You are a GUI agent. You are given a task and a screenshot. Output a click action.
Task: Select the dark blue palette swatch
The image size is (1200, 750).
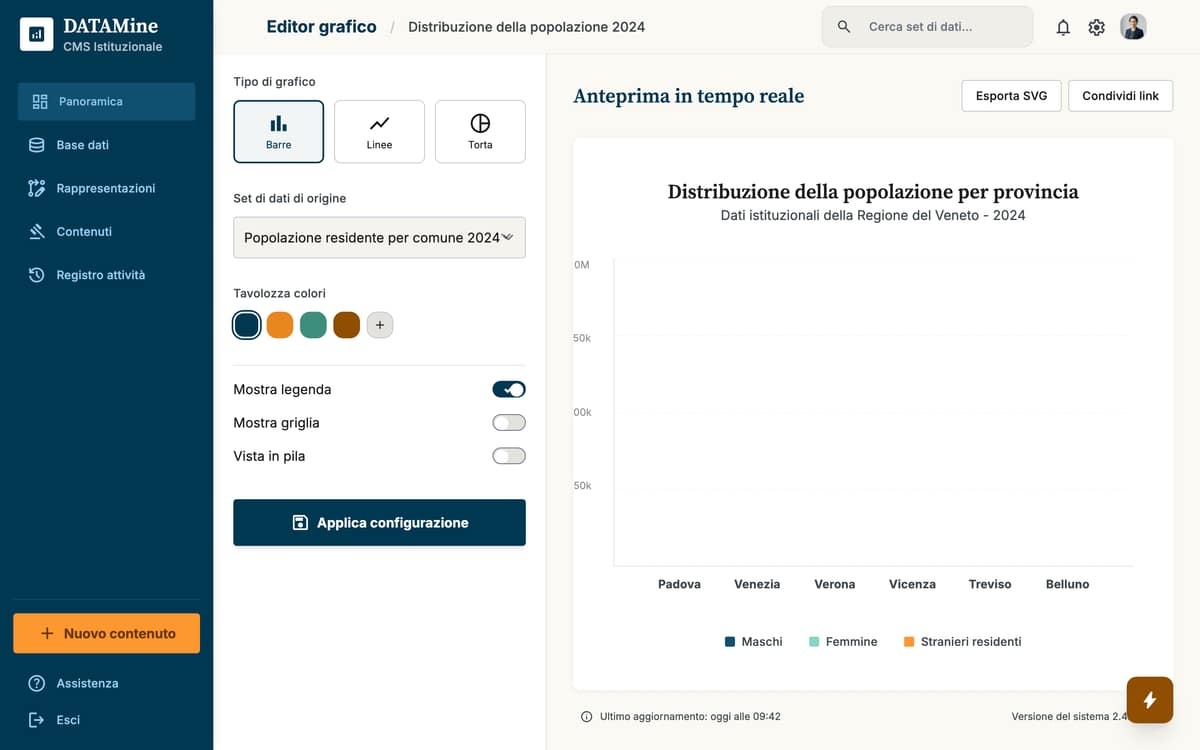tap(247, 325)
